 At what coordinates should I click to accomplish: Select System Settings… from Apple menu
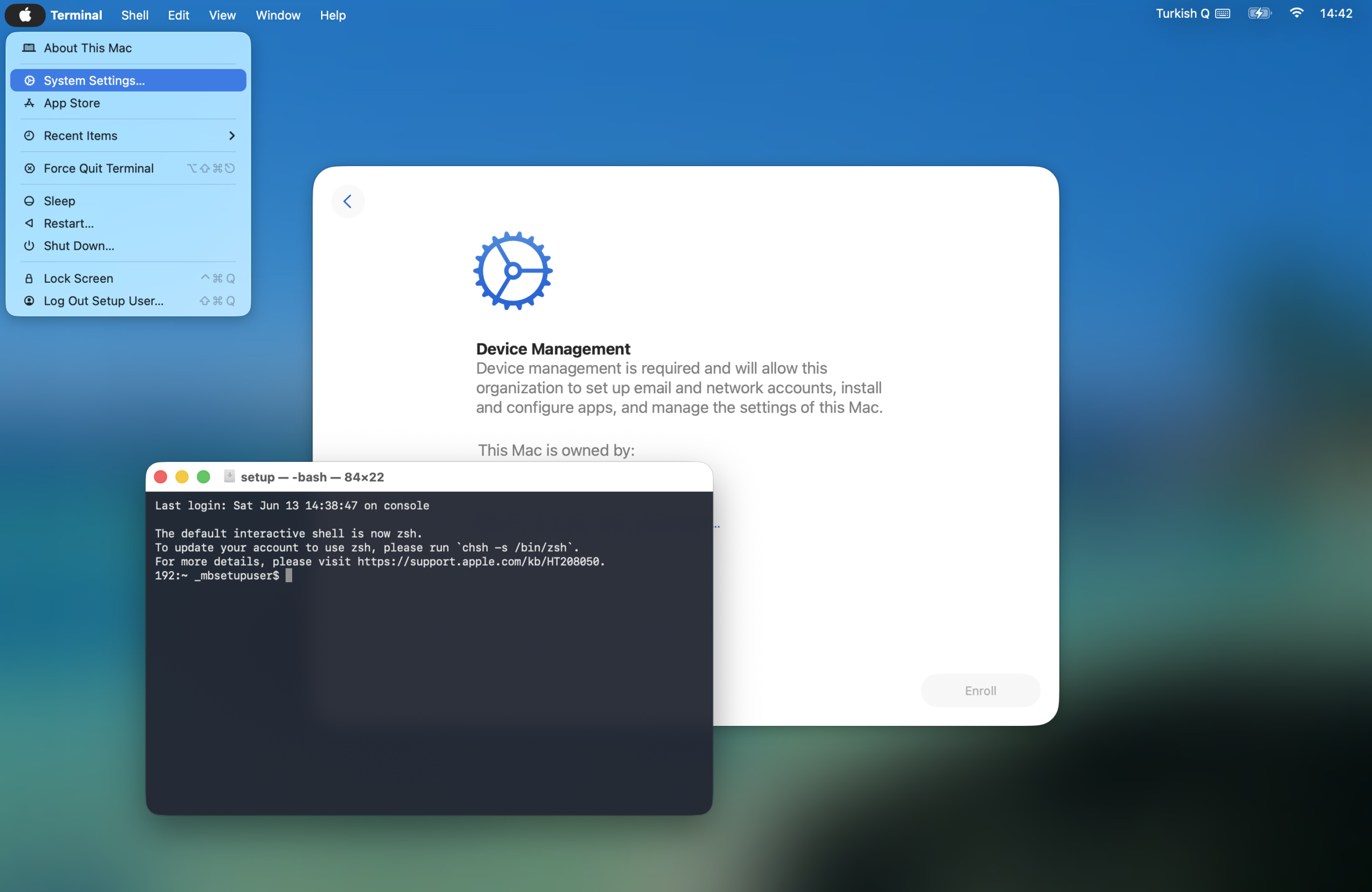click(128, 81)
